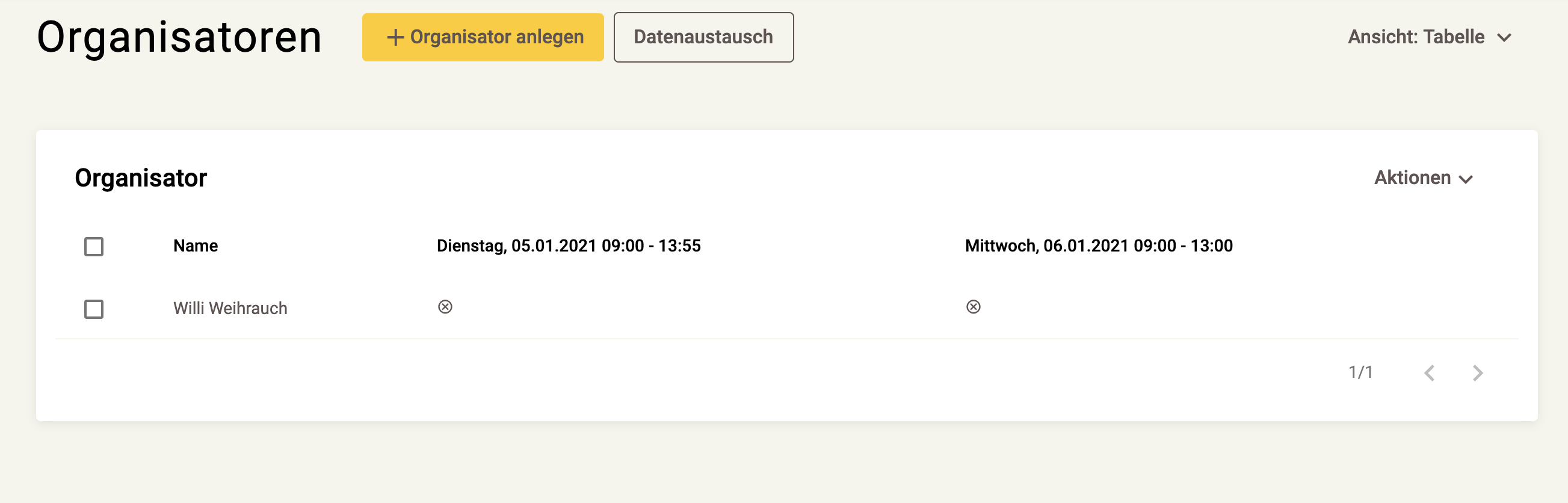The height and width of the screenshot is (503, 1568).
Task: Click the crossed-circle icon under Dienstag column
Action: (445, 307)
